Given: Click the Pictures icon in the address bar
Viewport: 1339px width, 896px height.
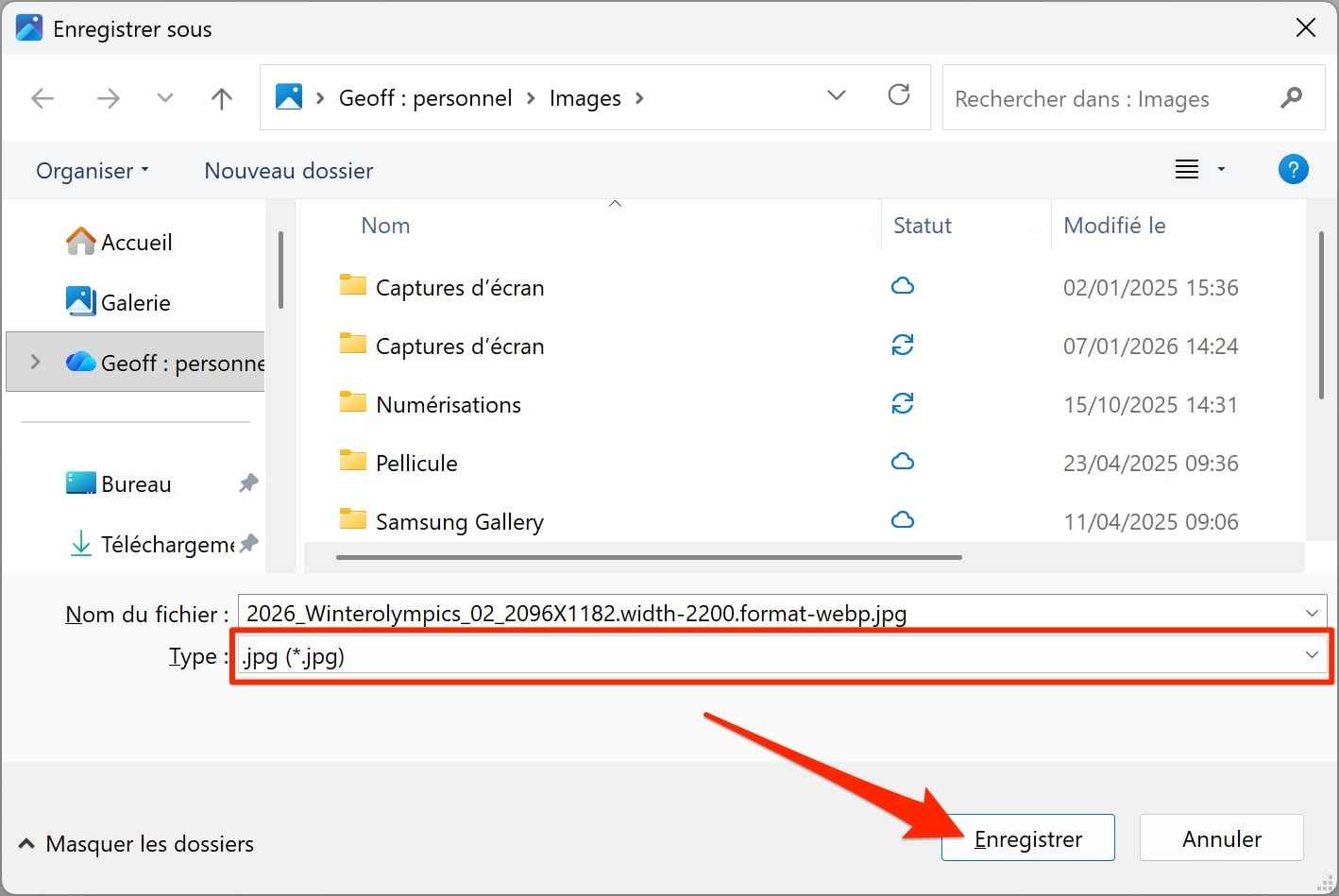Looking at the screenshot, I should point(289,95).
